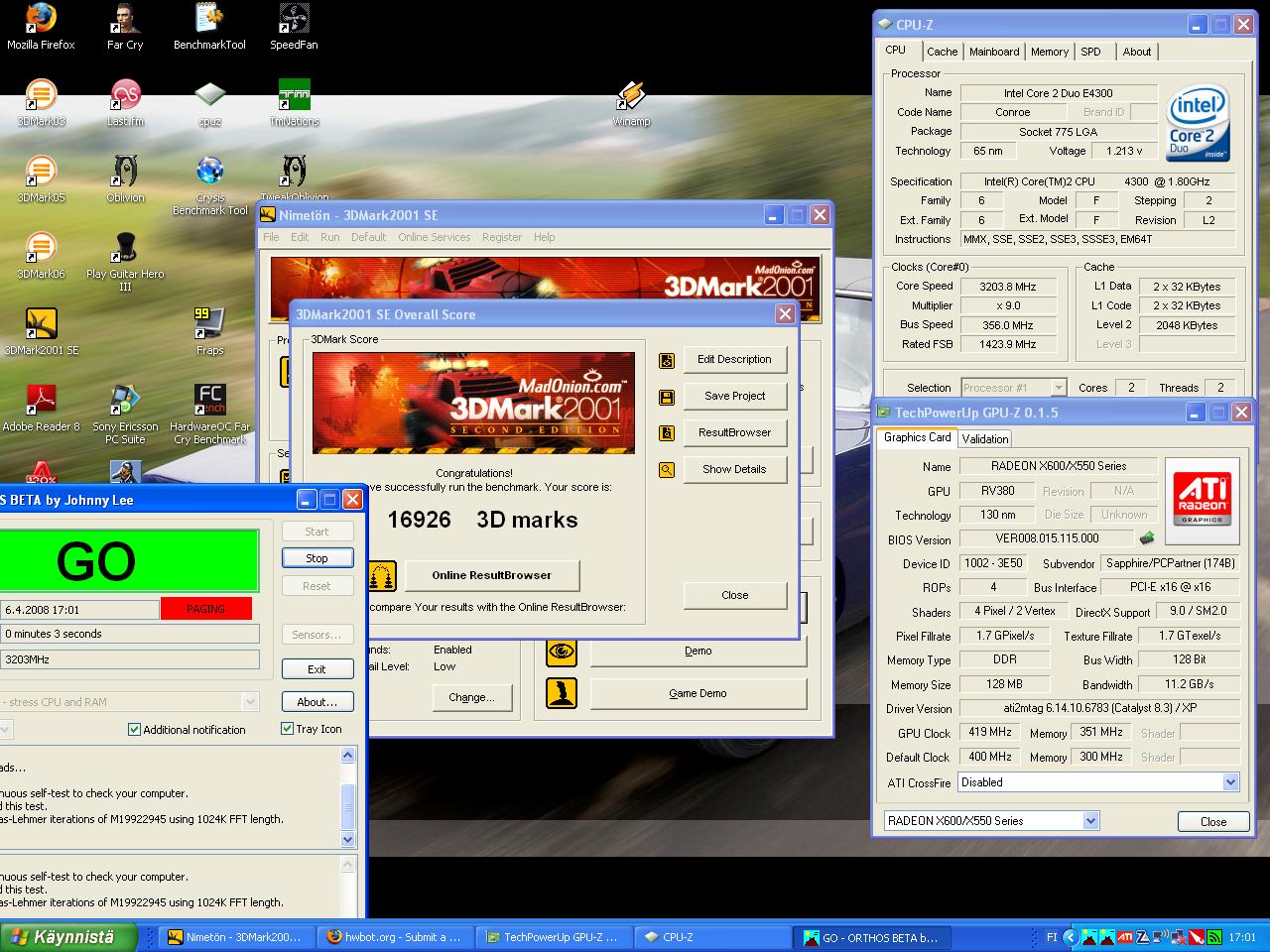Toggle Additional notification checkbox in ORTHOS

pos(134,730)
